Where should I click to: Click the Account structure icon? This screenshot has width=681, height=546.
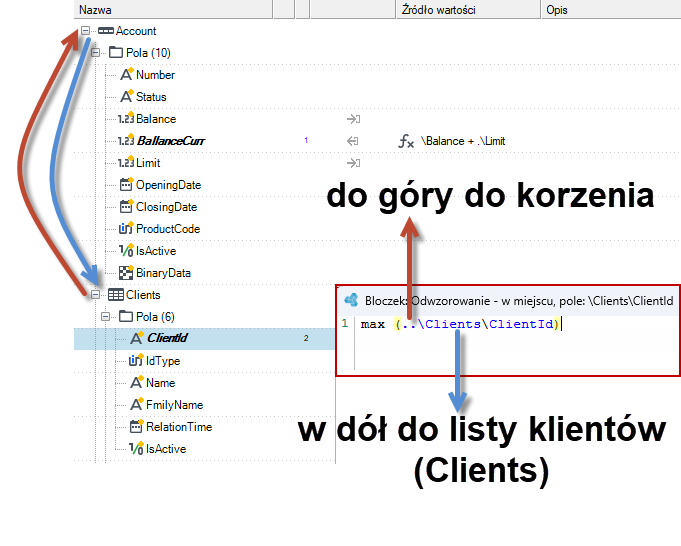[x=106, y=31]
